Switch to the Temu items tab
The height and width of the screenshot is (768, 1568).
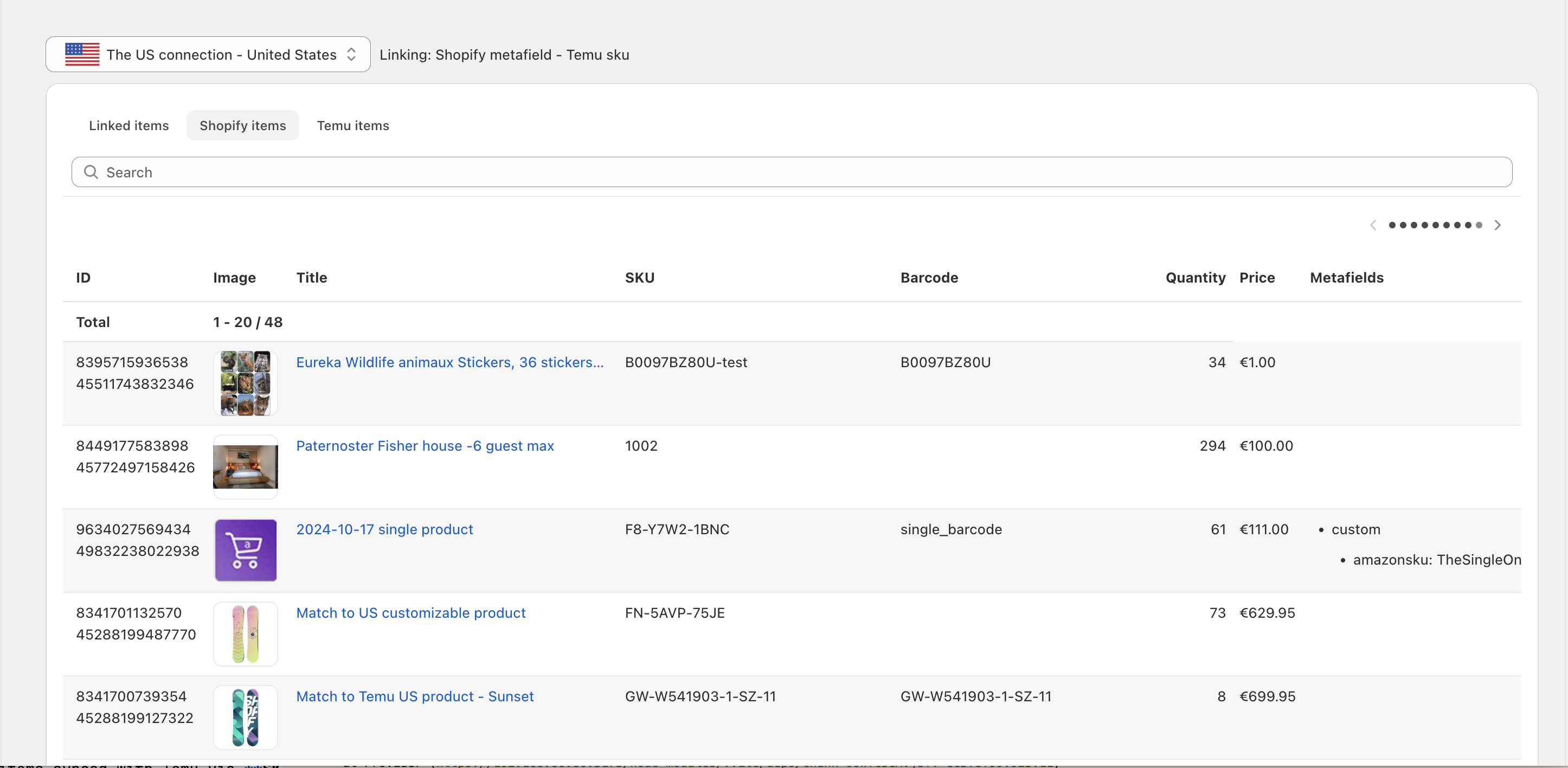pyautogui.click(x=352, y=125)
